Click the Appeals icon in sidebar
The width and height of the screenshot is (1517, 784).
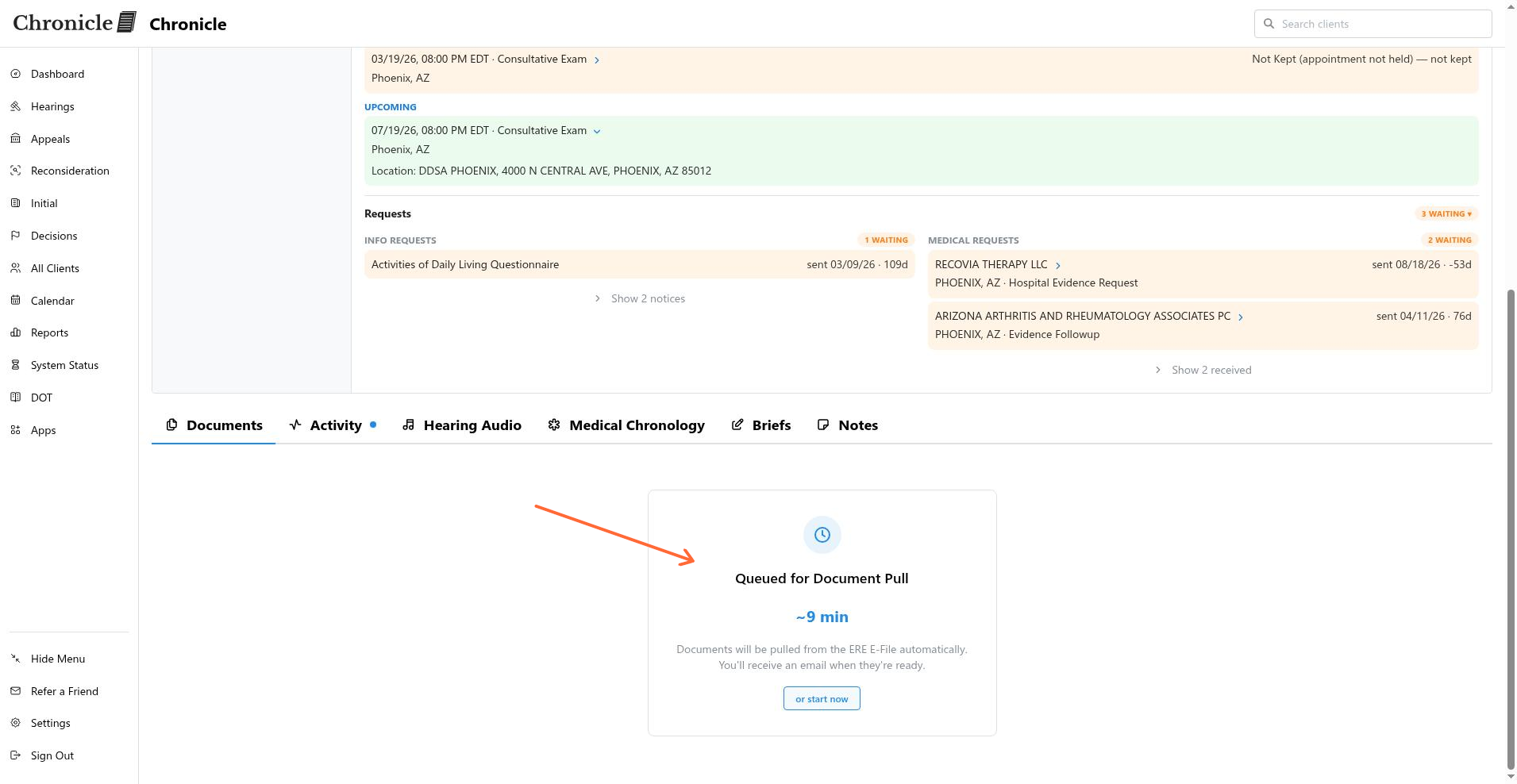15,139
